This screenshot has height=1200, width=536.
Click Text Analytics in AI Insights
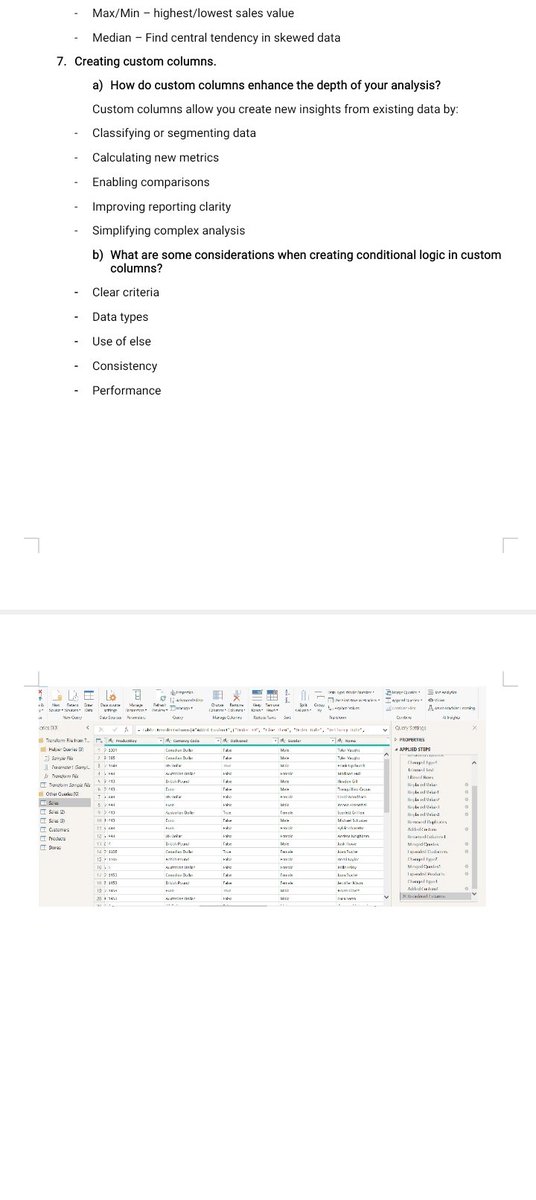click(443, 691)
